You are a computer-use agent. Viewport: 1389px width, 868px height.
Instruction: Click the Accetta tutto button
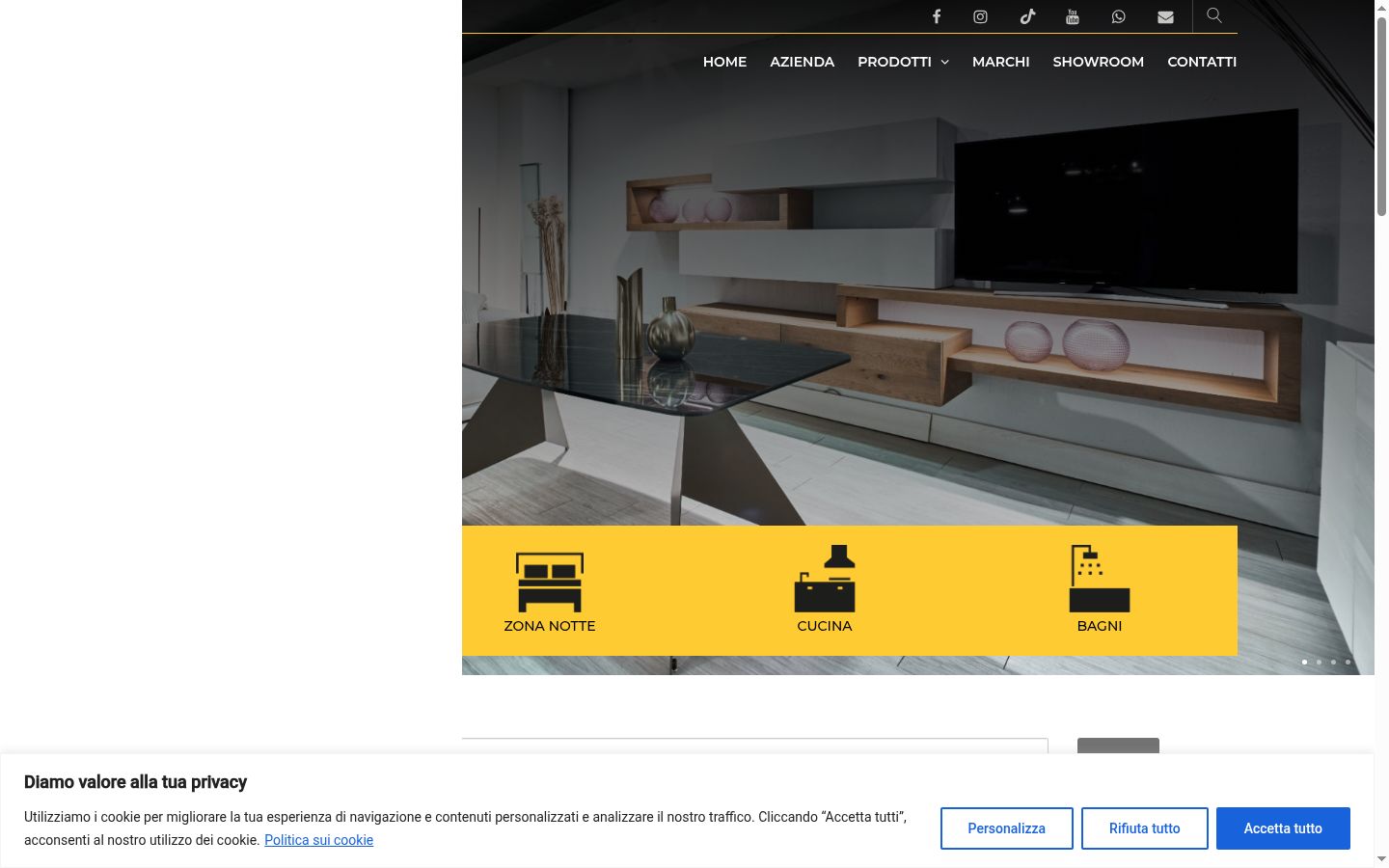pos(1283,828)
